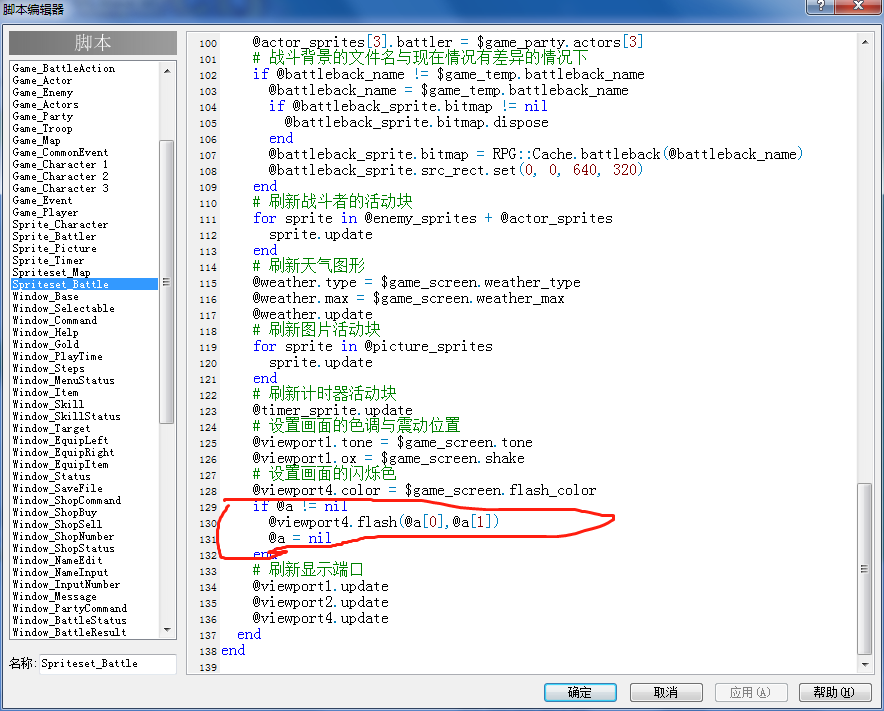Image resolution: width=884 pixels, height=711 pixels.
Task: Select the Game_Actor script
Action: click(x=42, y=81)
